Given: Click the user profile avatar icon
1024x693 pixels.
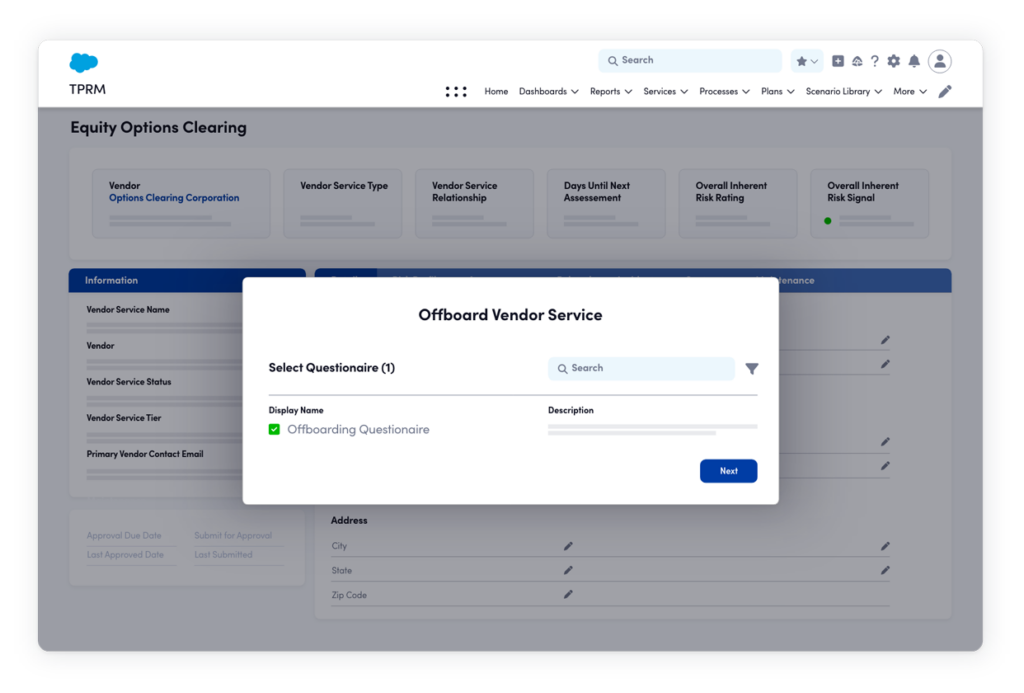Looking at the screenshot, I should 940,61.
